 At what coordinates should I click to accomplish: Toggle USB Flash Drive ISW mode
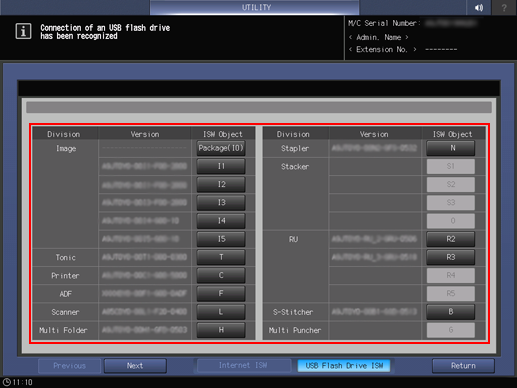click(344, 366)
